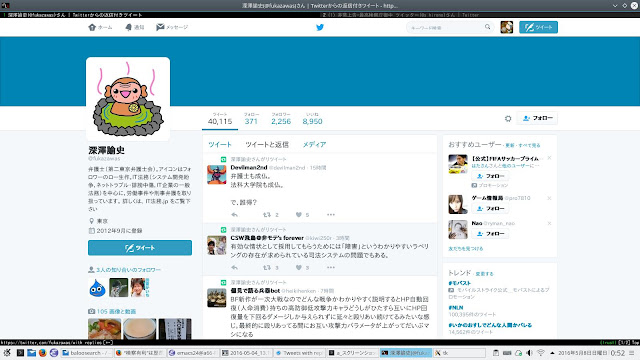This screenshot has width=640, height=360.
Task: Open the notifications bell icon
Action: tap(129, 27)
